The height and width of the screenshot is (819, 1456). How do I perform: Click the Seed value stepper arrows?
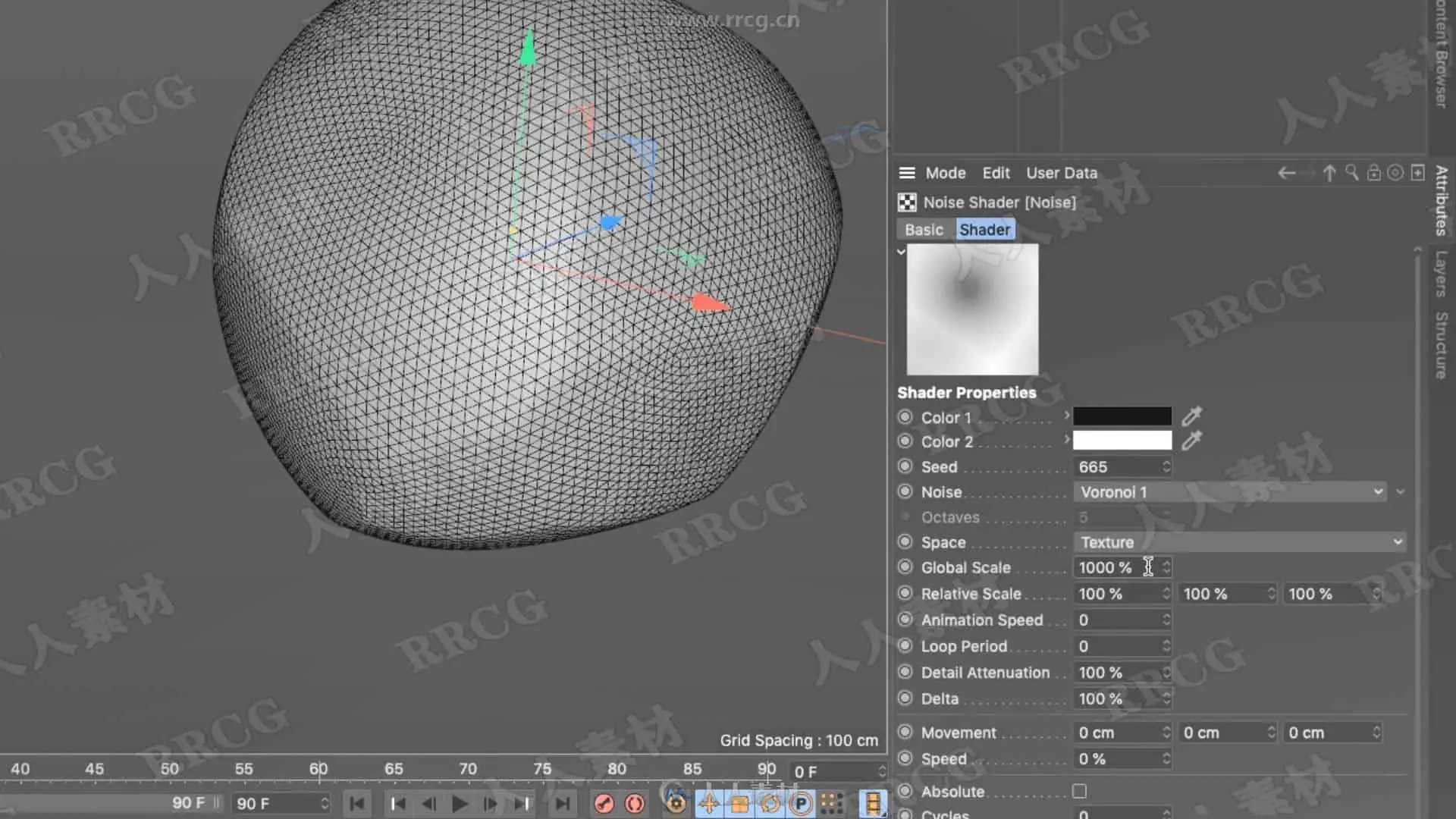coord(1166,466)
